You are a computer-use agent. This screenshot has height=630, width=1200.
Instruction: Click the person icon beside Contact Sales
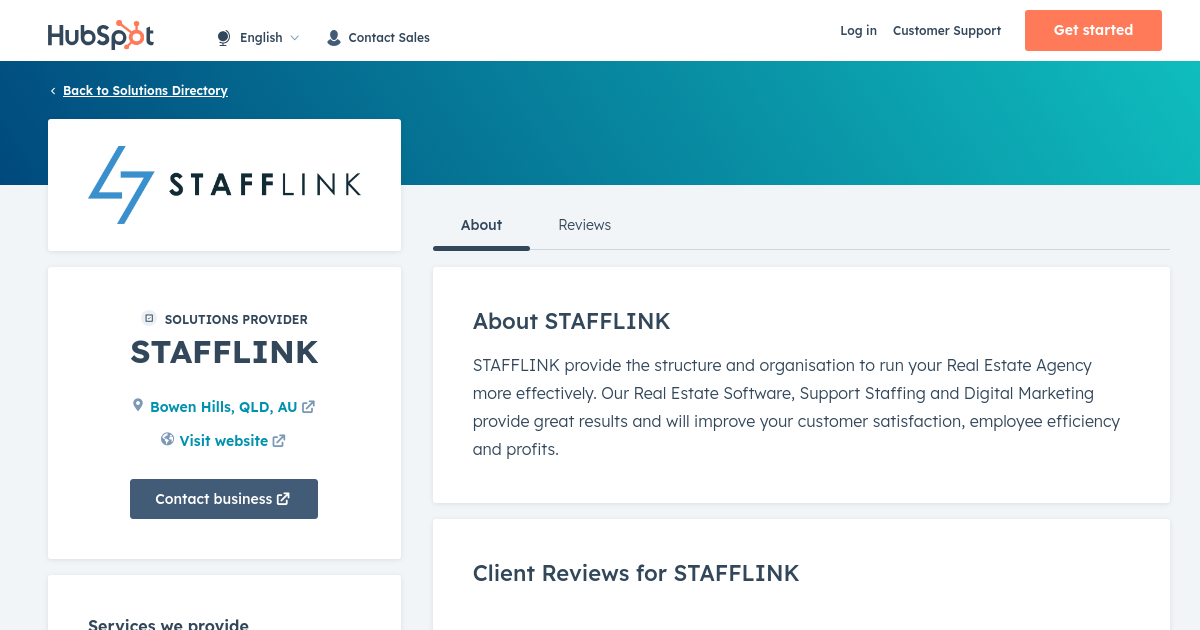(334, 38)
